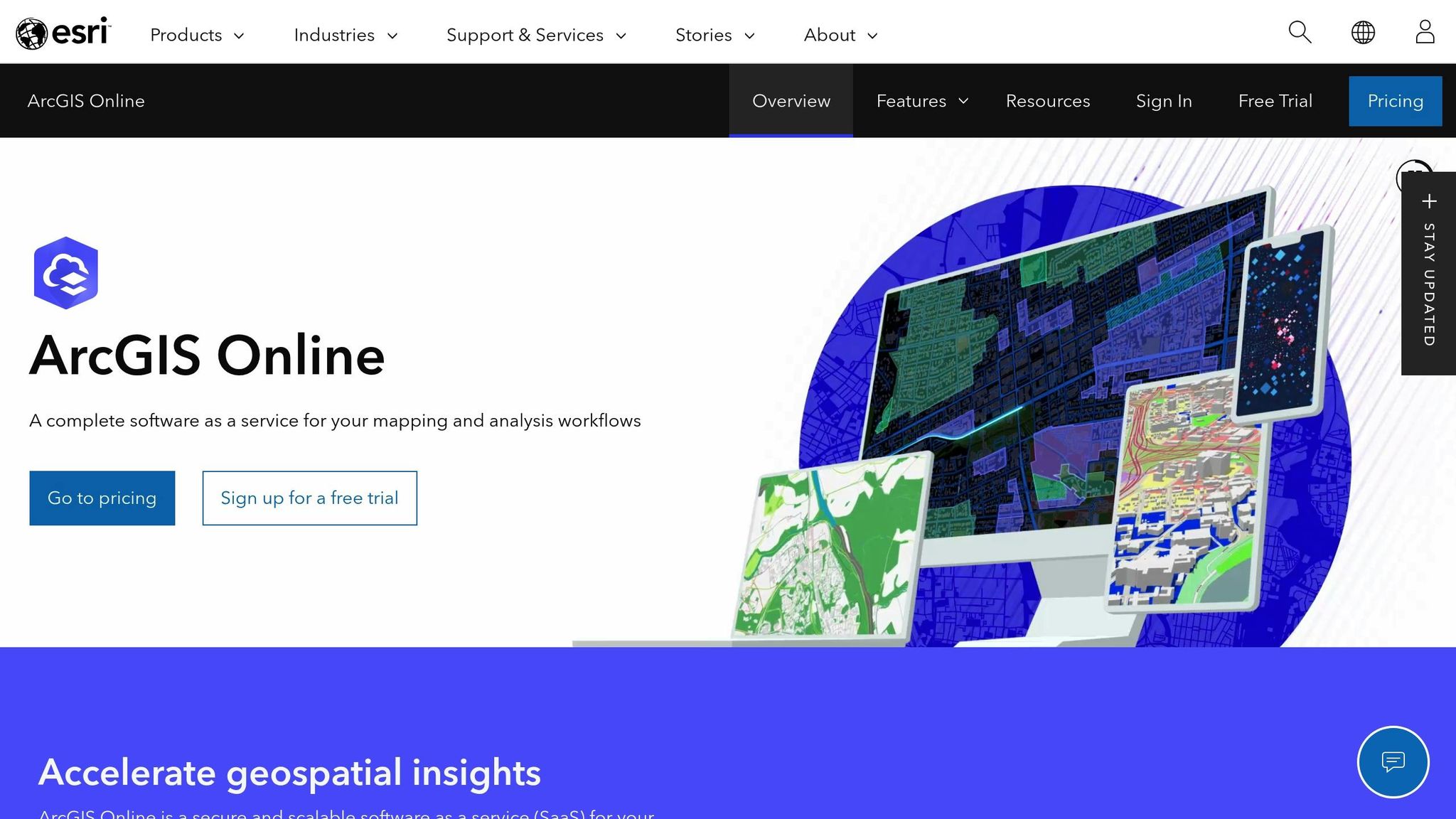
Task: Expand the Products dropdown
Action: [196, 34]
